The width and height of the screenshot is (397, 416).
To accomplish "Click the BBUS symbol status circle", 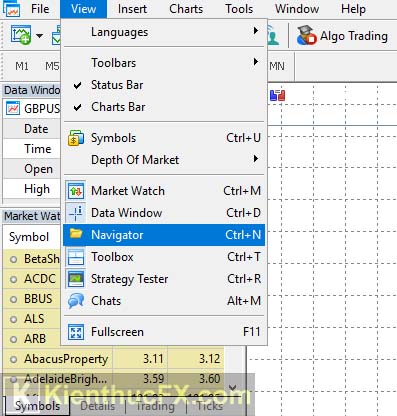I will 13,299.
